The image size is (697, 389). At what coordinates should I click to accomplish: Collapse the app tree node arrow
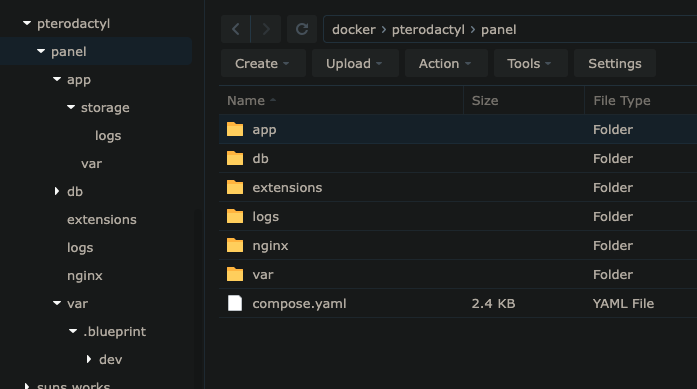pyautogui.click(x=57, y=79)
